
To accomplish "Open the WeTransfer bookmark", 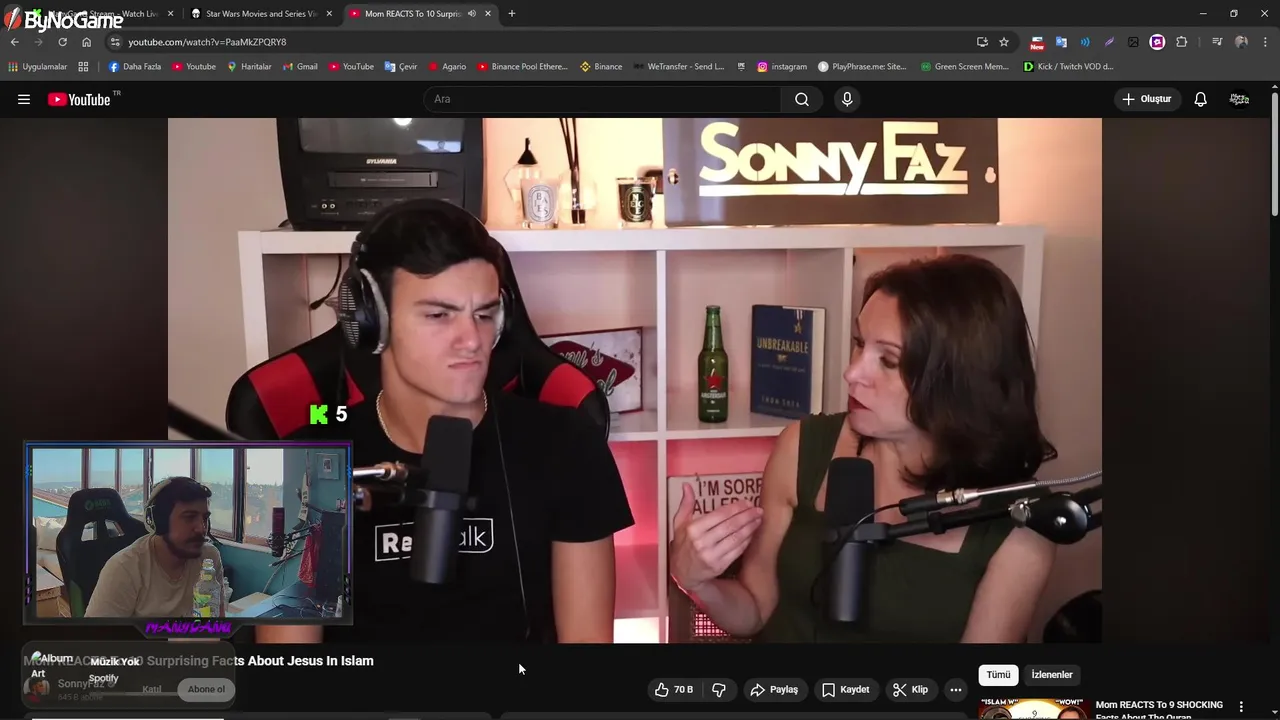I will [x=678, y=67].
